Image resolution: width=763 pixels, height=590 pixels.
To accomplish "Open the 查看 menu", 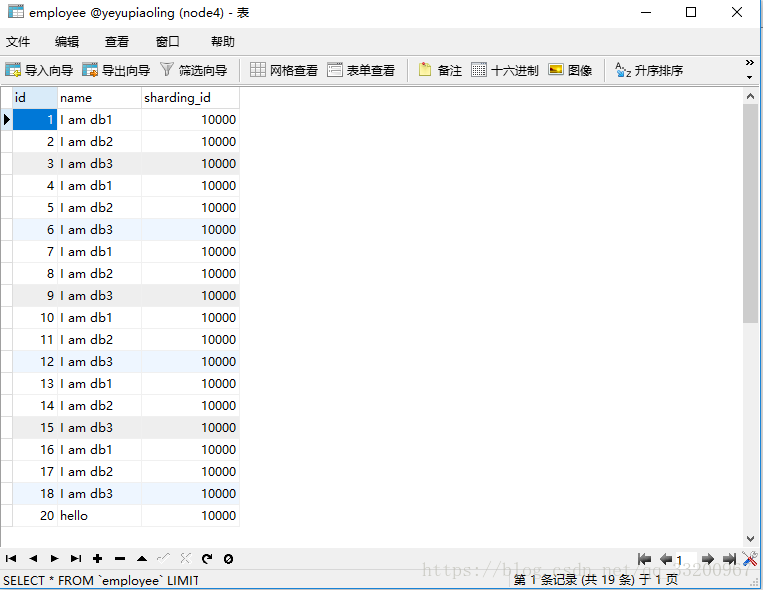I will (x=117, y=41).
